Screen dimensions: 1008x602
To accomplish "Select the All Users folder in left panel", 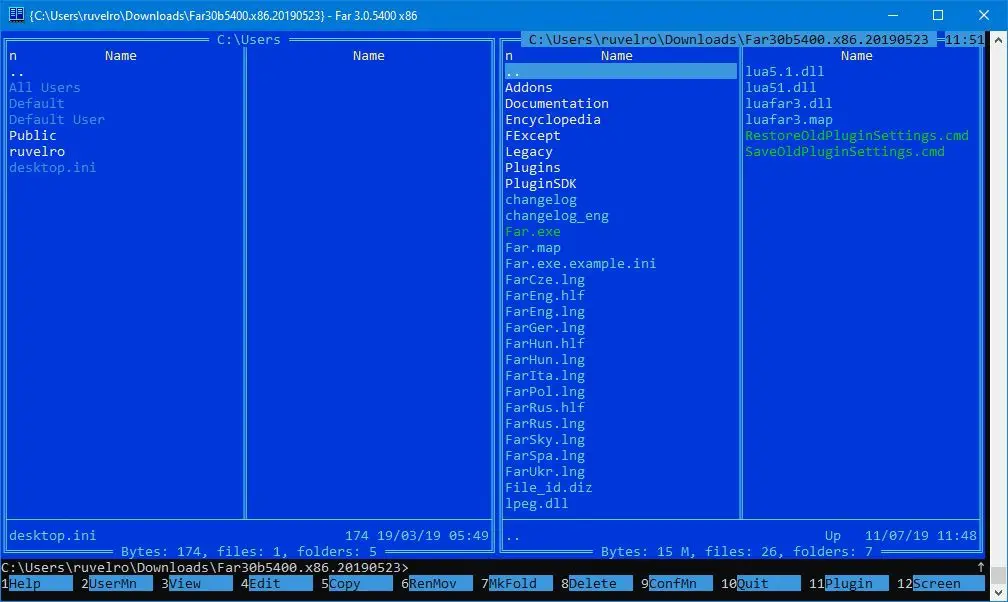I will pos(44,87).
